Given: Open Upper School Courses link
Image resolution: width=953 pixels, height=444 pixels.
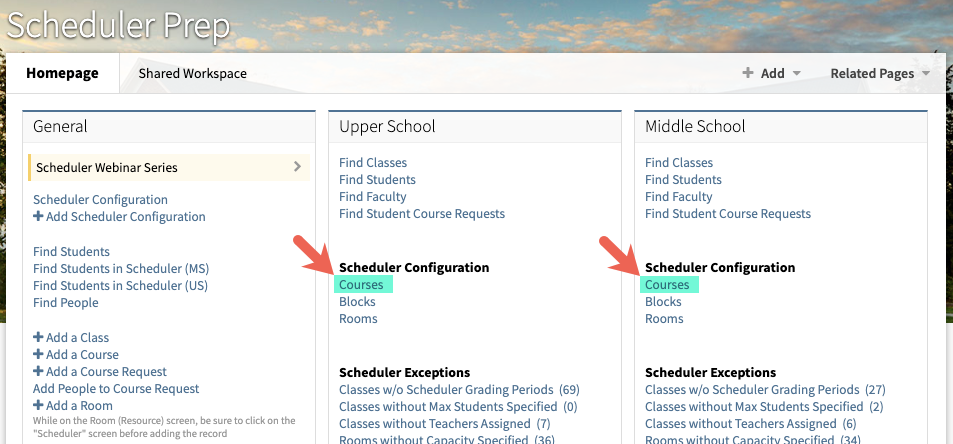Looking at the screenshot, I should coord(361,285).
